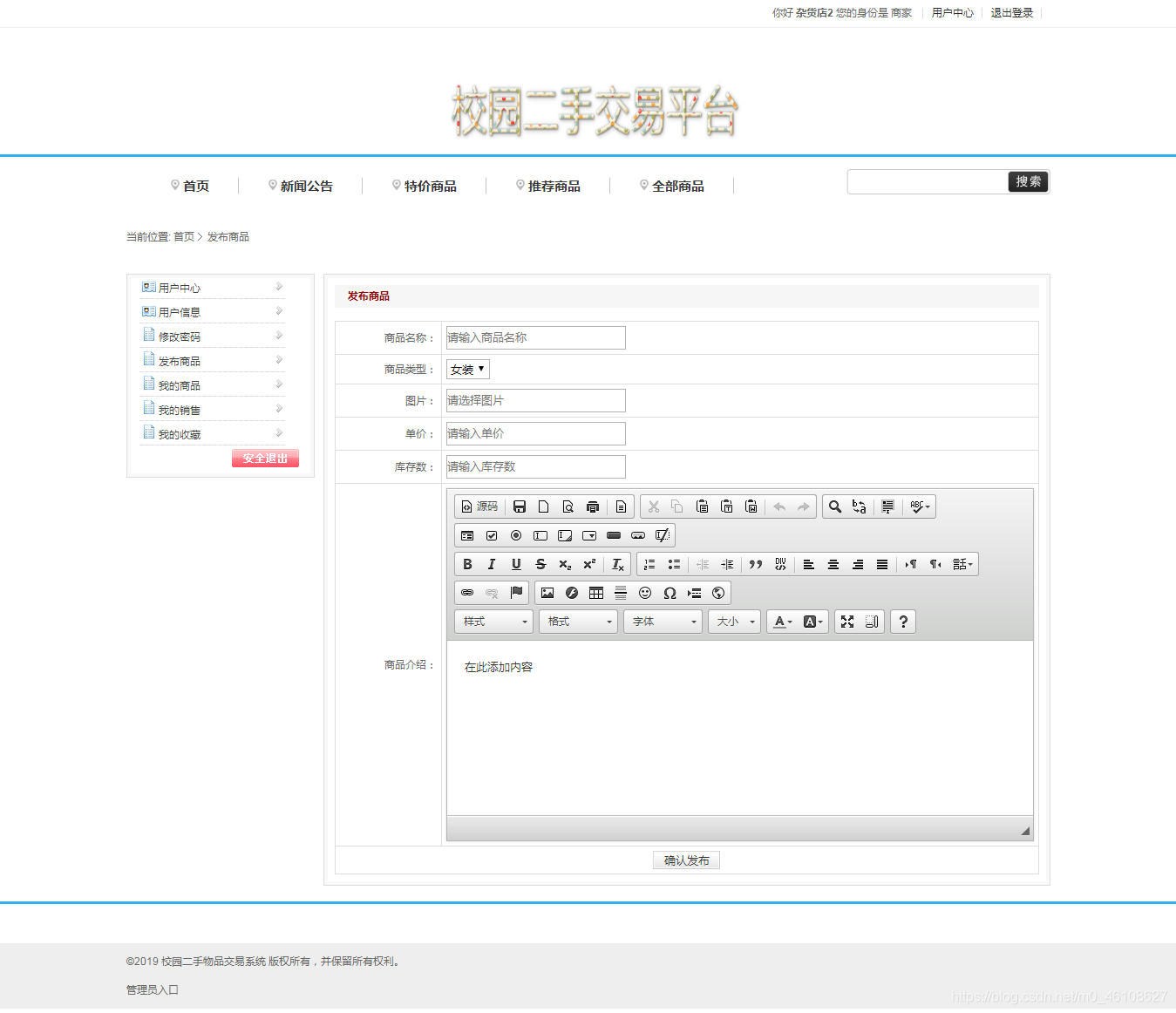This screenshot has width=1176, height=1013.
Task: Create a DIV container icon
Action: (780, 564)
